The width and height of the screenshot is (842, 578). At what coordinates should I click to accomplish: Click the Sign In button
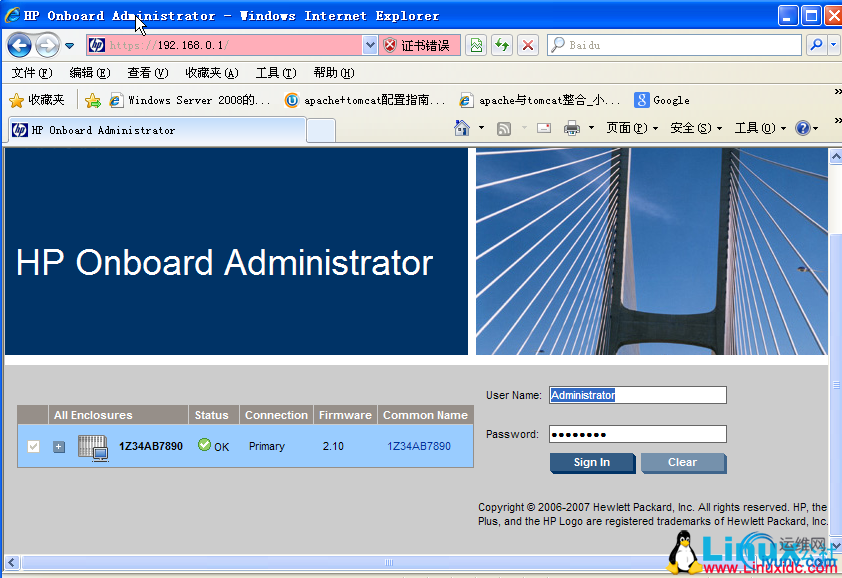point(592,463)
